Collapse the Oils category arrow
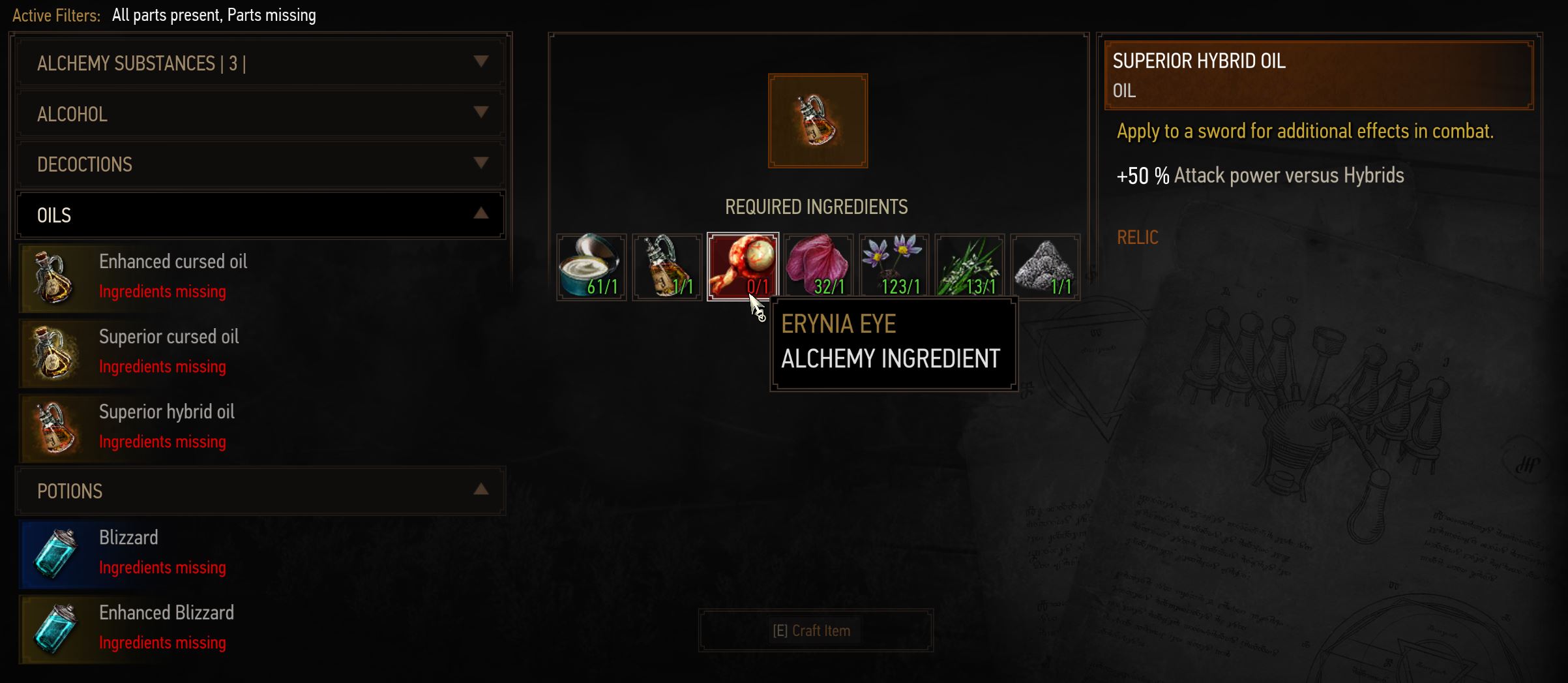The width and height of the screenshot is (1568, 683). (481, 213)
